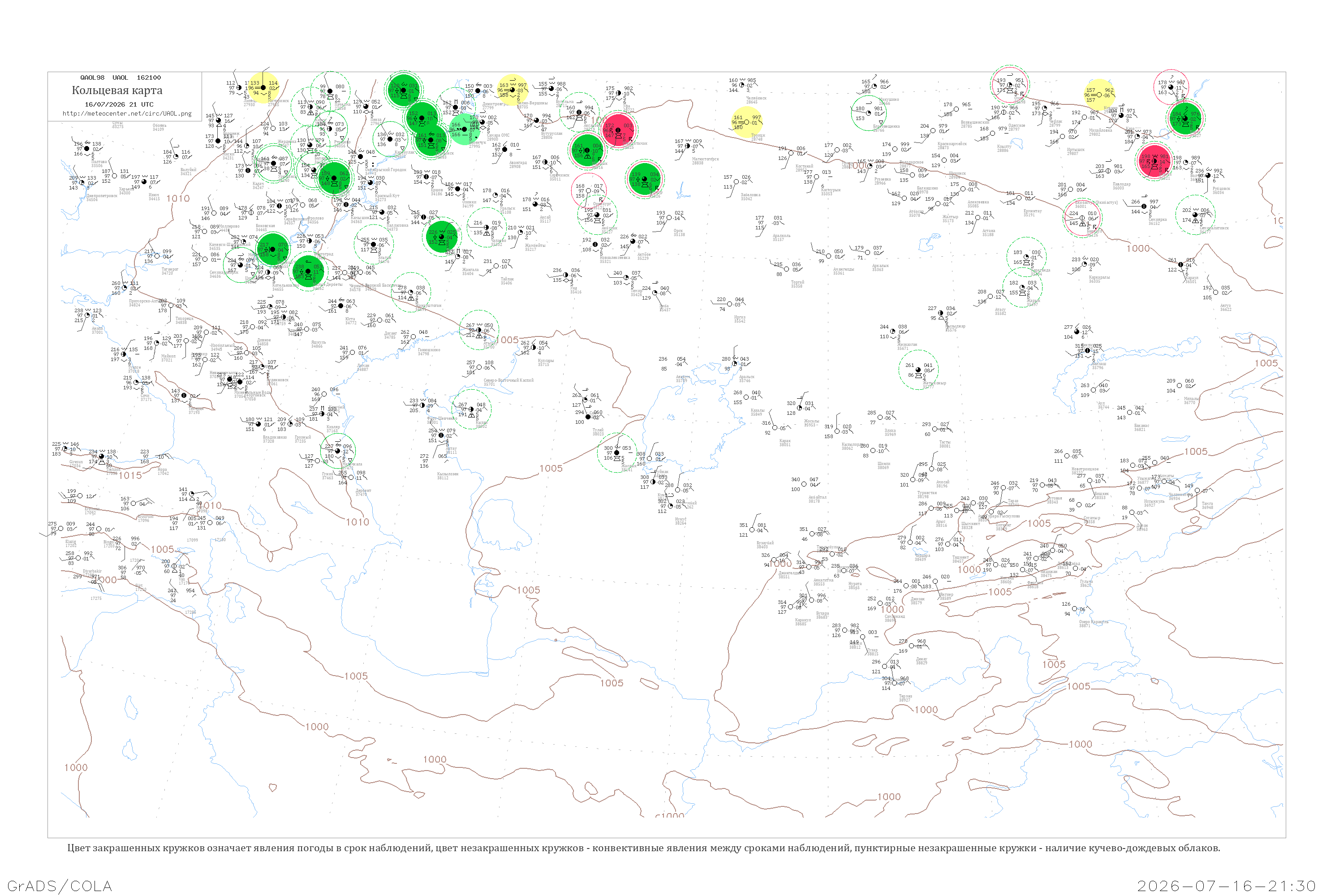Click the dashed circle station 261/041
This screenshot has width=1344, height=896.
point(918,370)
